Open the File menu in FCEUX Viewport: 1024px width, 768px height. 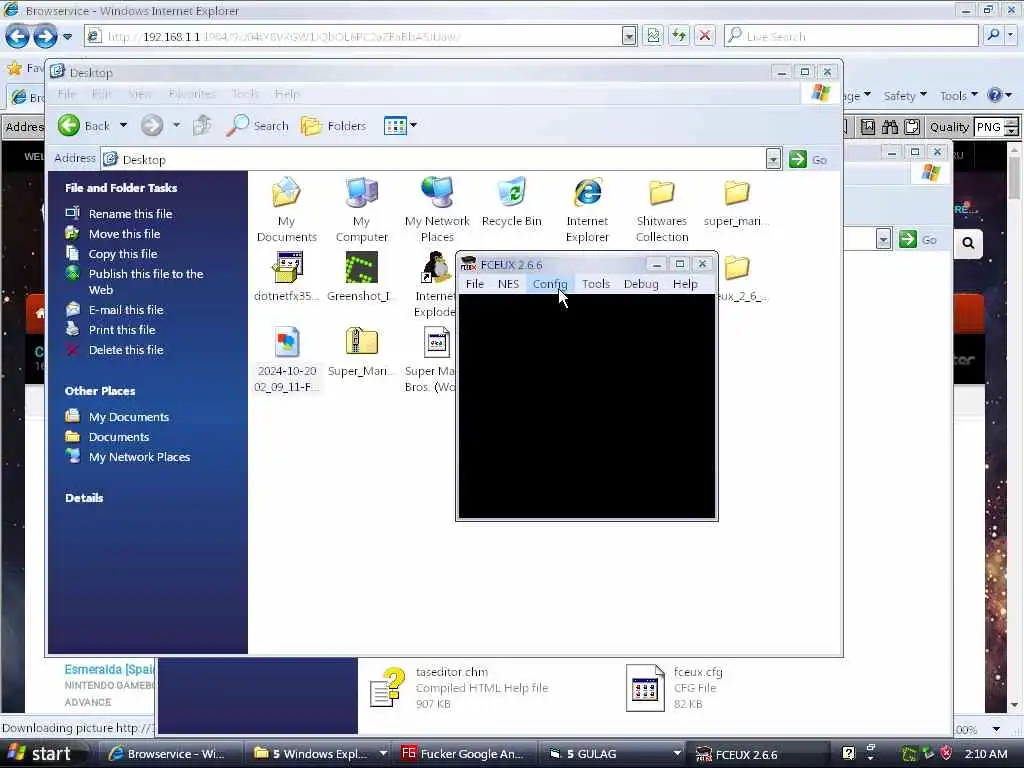pyautogui.click(x=475, y=283)
